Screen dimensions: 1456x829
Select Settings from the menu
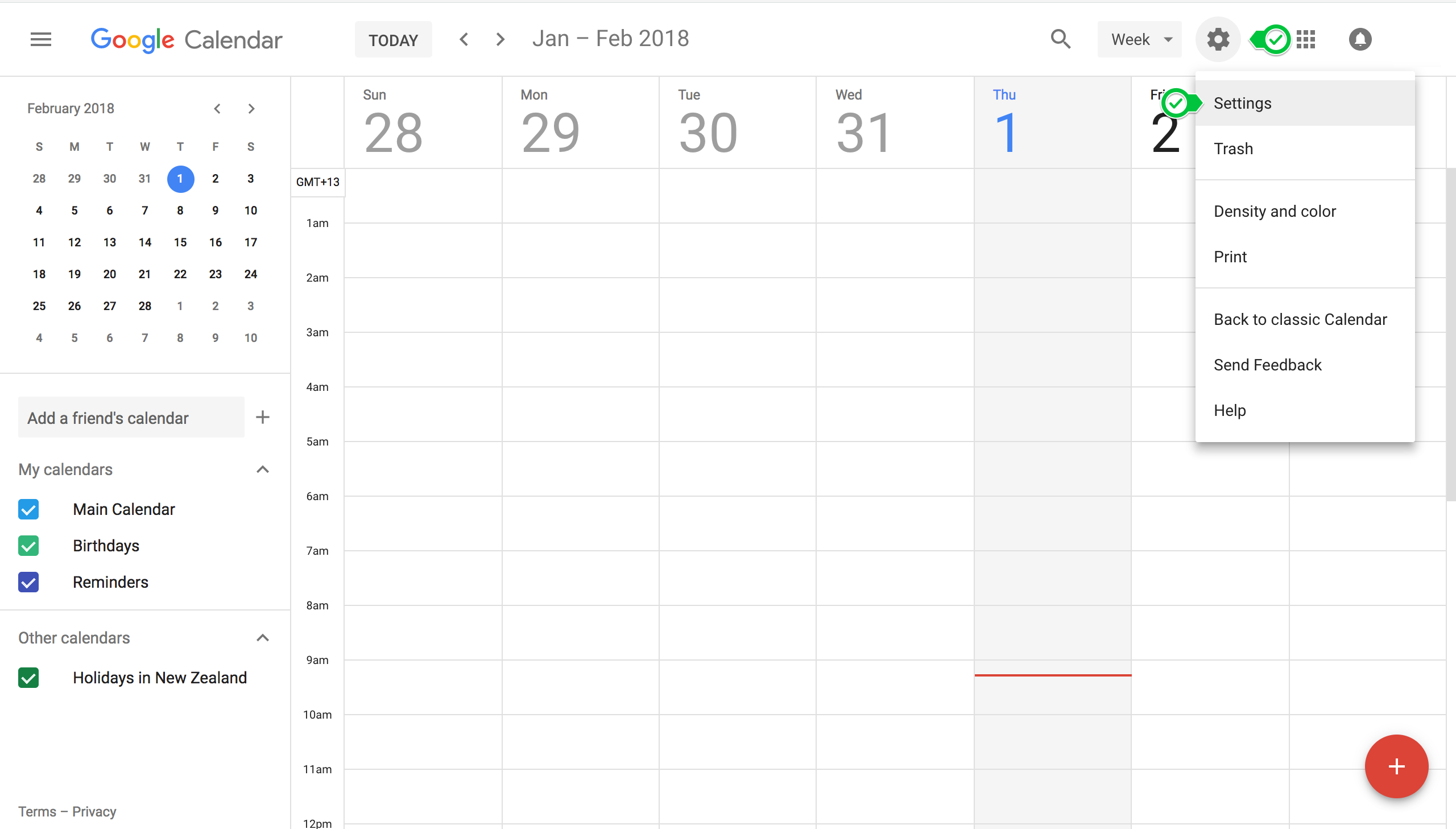coord(1243,103)
